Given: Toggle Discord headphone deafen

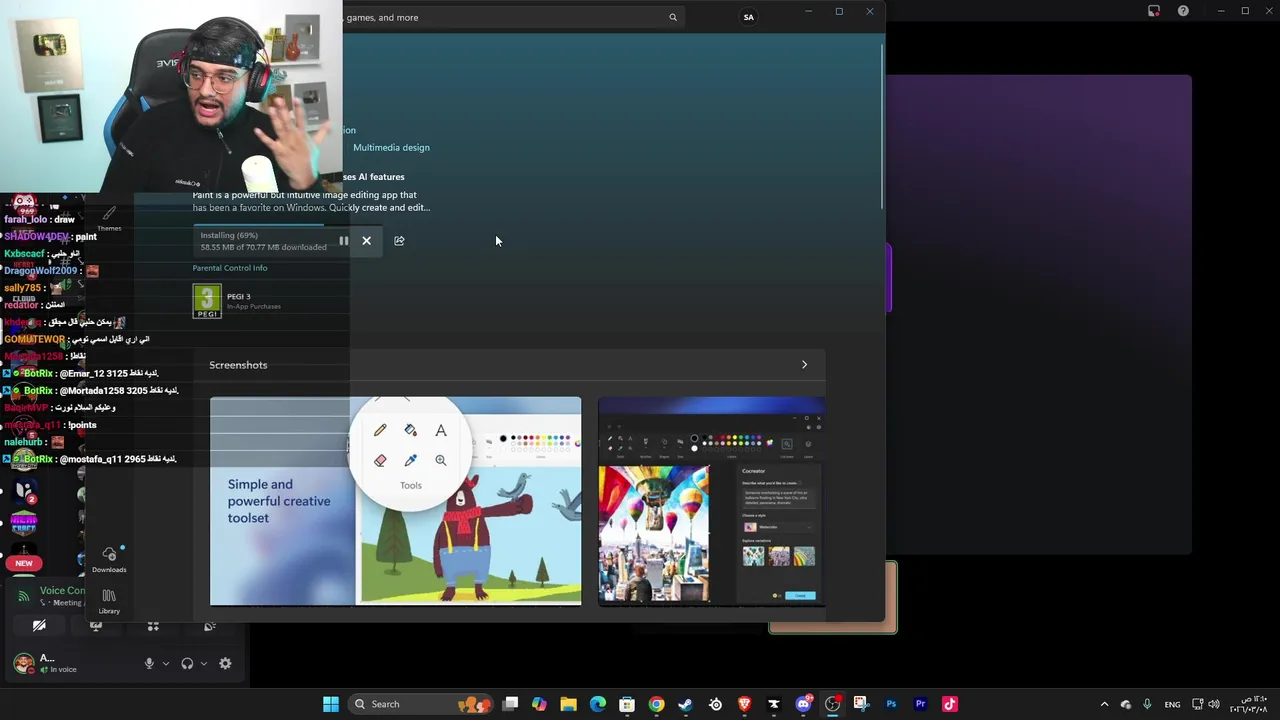Looking at the screenshot, I should click(187, 663).
